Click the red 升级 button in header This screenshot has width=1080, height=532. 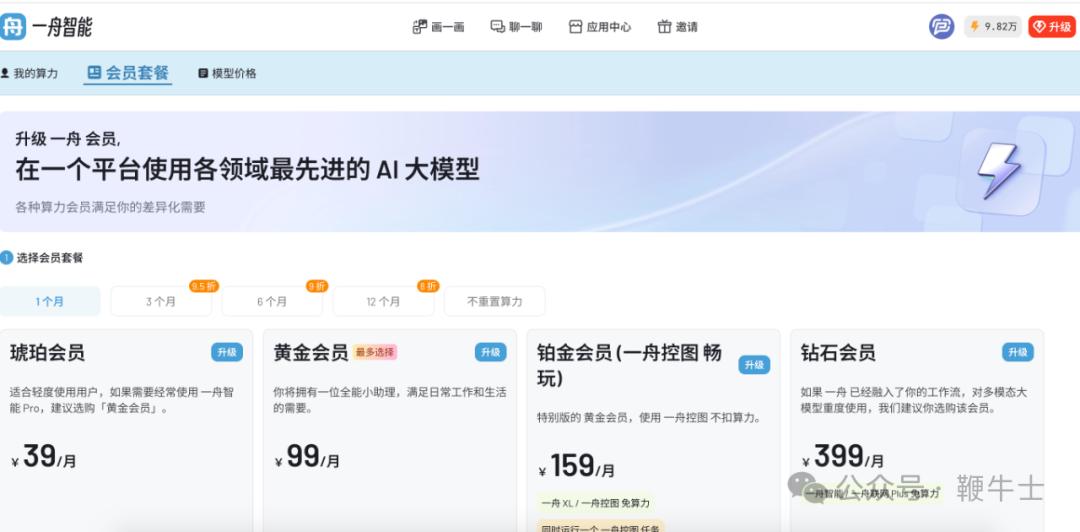1052,27
